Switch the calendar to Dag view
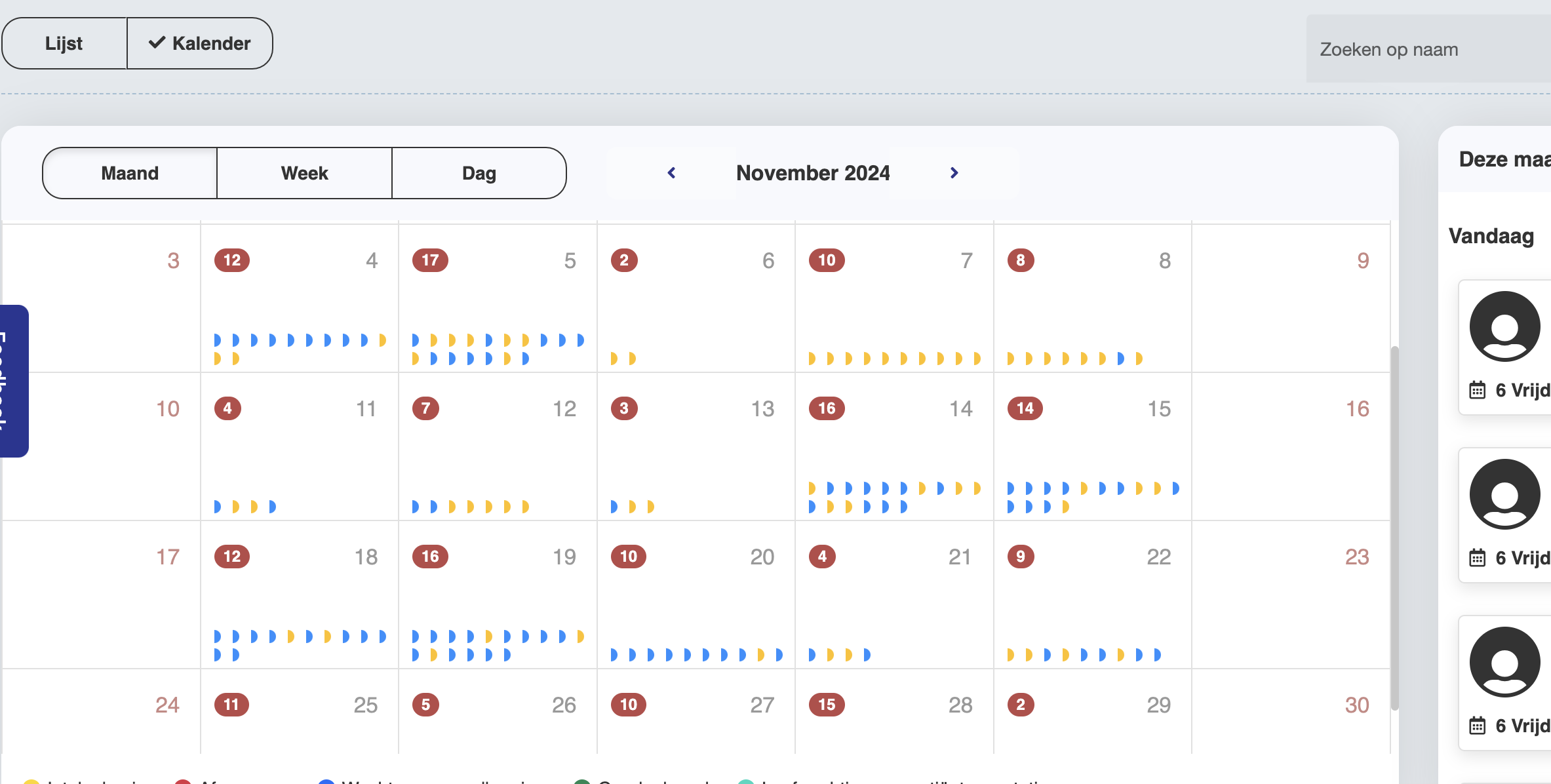The image size is (1551, 784). coord(479,173)
